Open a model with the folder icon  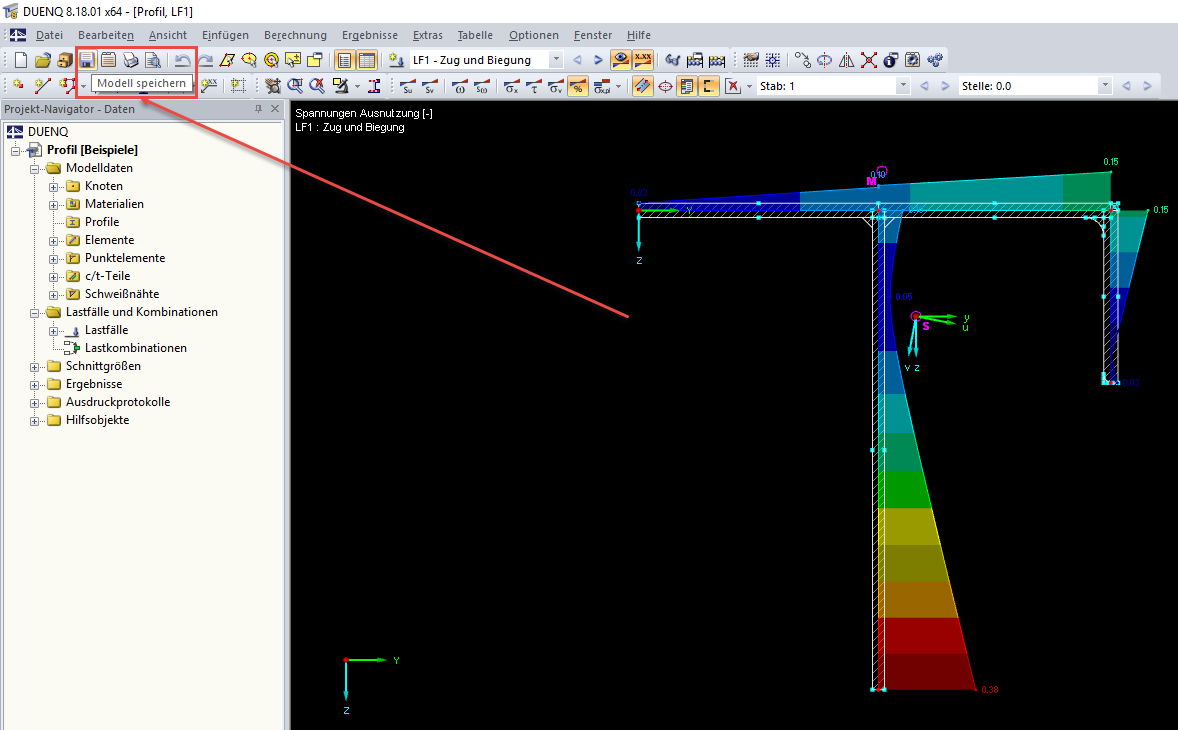click(x=42, y=60)
